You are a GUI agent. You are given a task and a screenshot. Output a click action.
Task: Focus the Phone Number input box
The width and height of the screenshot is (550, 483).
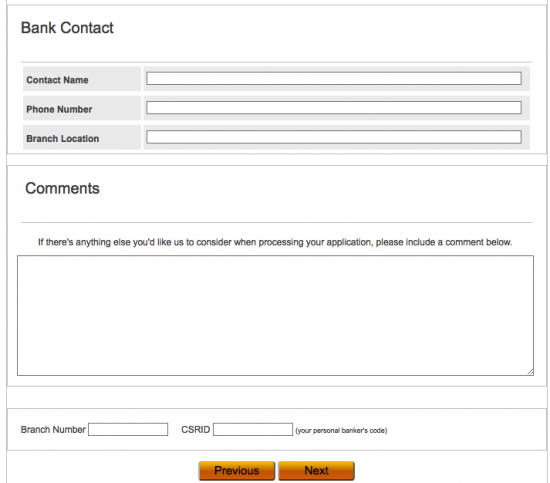[x=334, y=108]
